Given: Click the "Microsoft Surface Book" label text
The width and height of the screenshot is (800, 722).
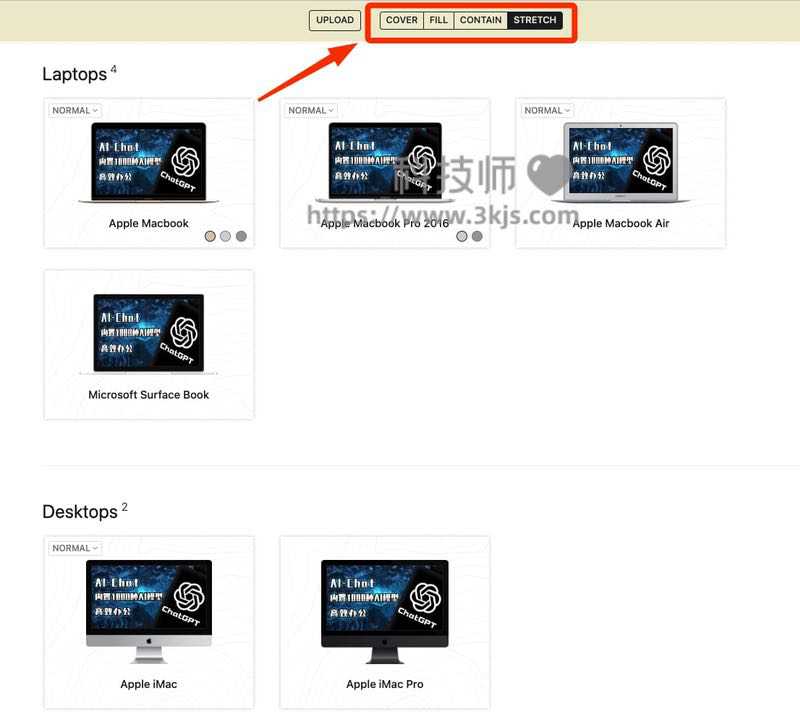Looking at the screenshot, I should point(148,395).
